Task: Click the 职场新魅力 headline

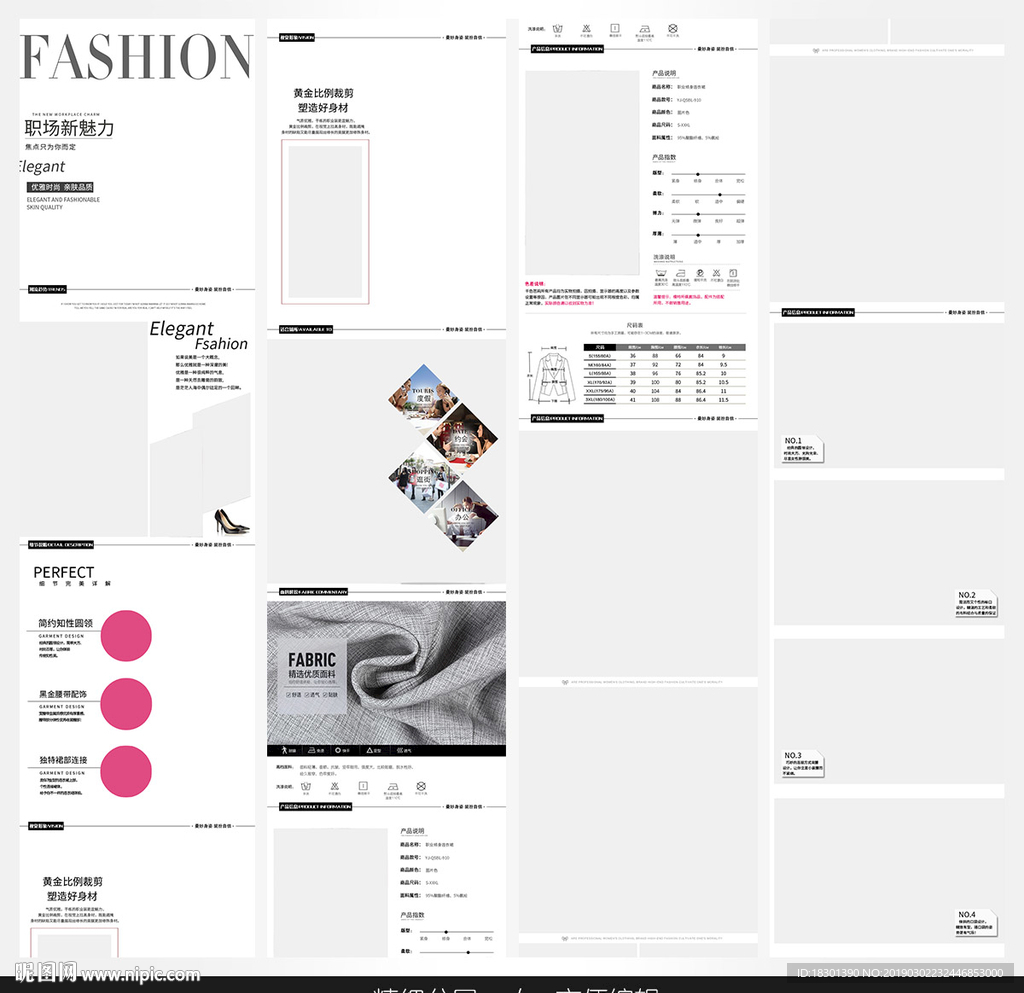Action: [69, 128]
